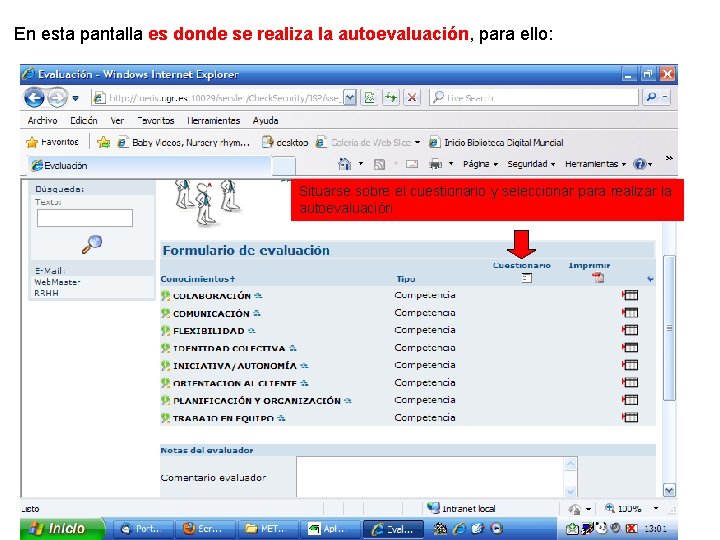The height and width of the screenshot is (540, 720).
Task: Open the Herramientas menu
Action: pos(214,121)
